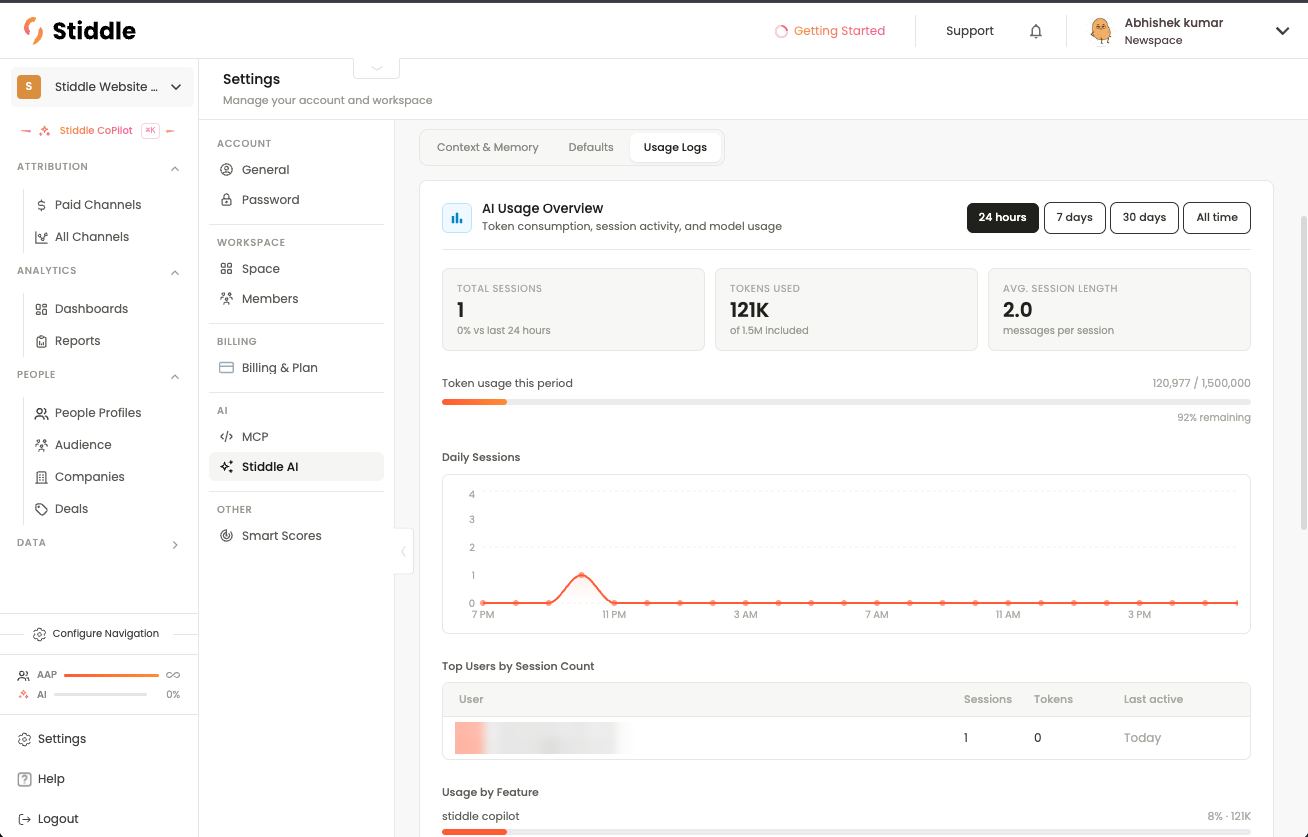Click the Stiddle AI sparkle icon
Screen dimensions: 1308x837
pos(227,467)
